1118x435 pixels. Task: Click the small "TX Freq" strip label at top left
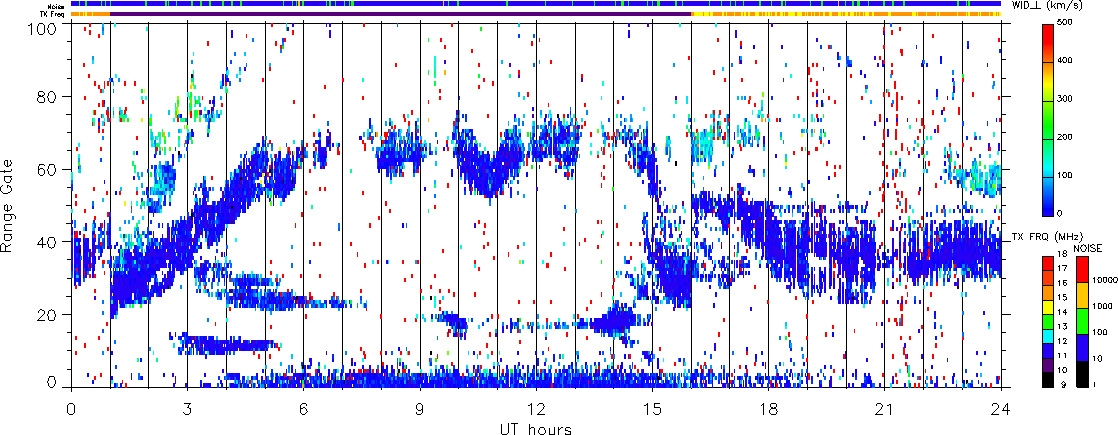coord(53,13)
